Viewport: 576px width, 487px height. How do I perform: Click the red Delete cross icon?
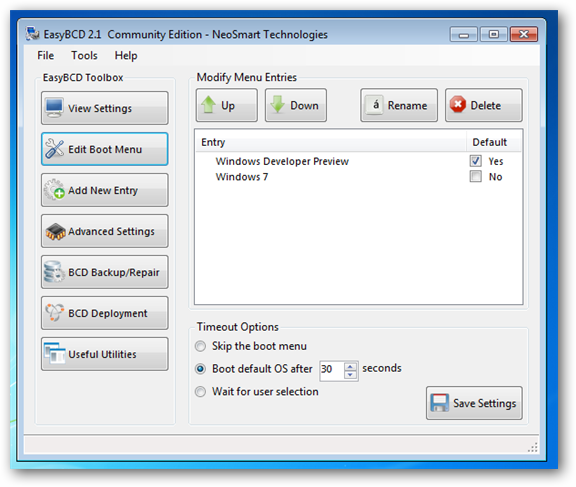[458, 105]
